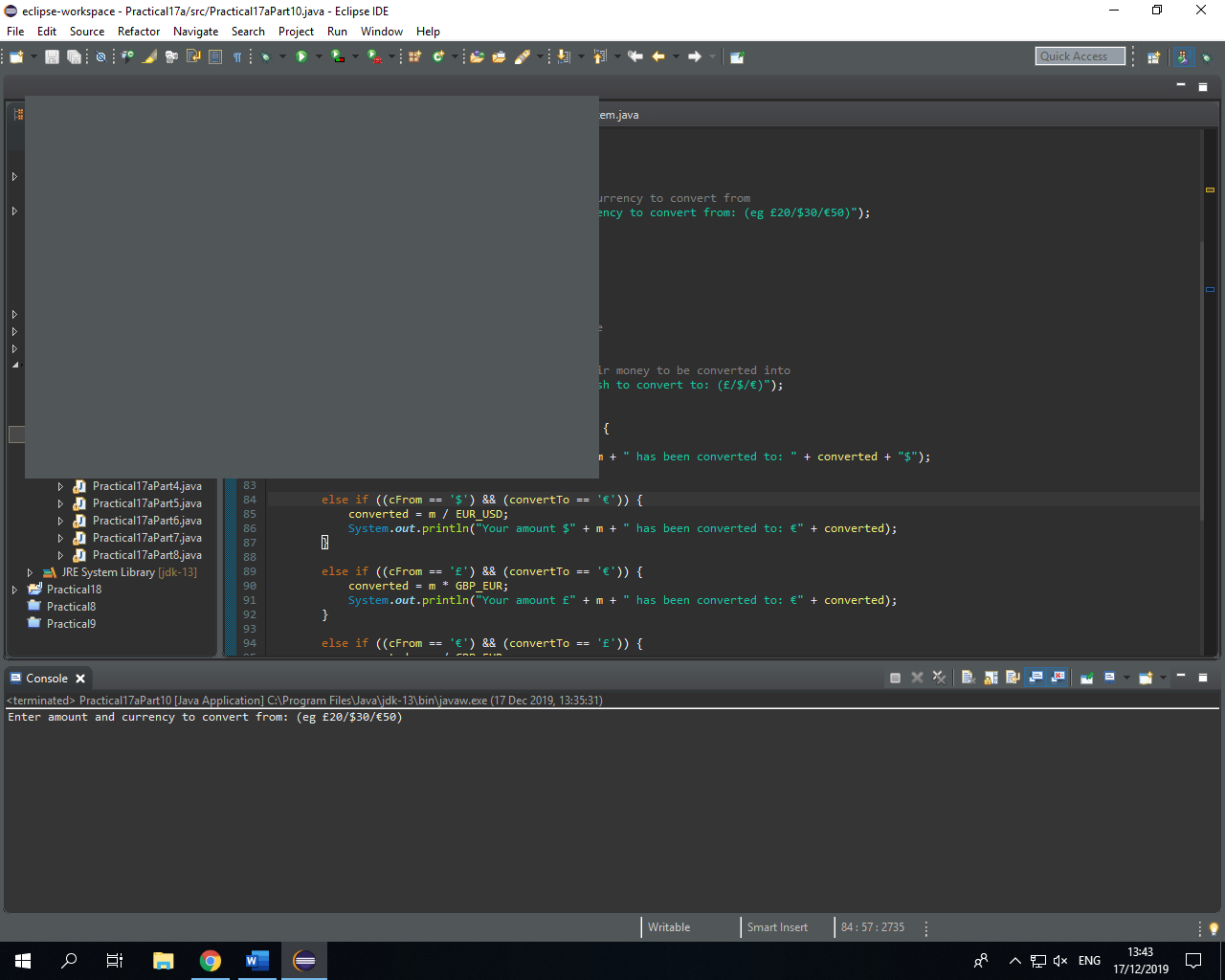Image resolution: width=1225 pixels, height=980 pixels.
Task: Toggle Pin Console button
Action: (1086, 678)
